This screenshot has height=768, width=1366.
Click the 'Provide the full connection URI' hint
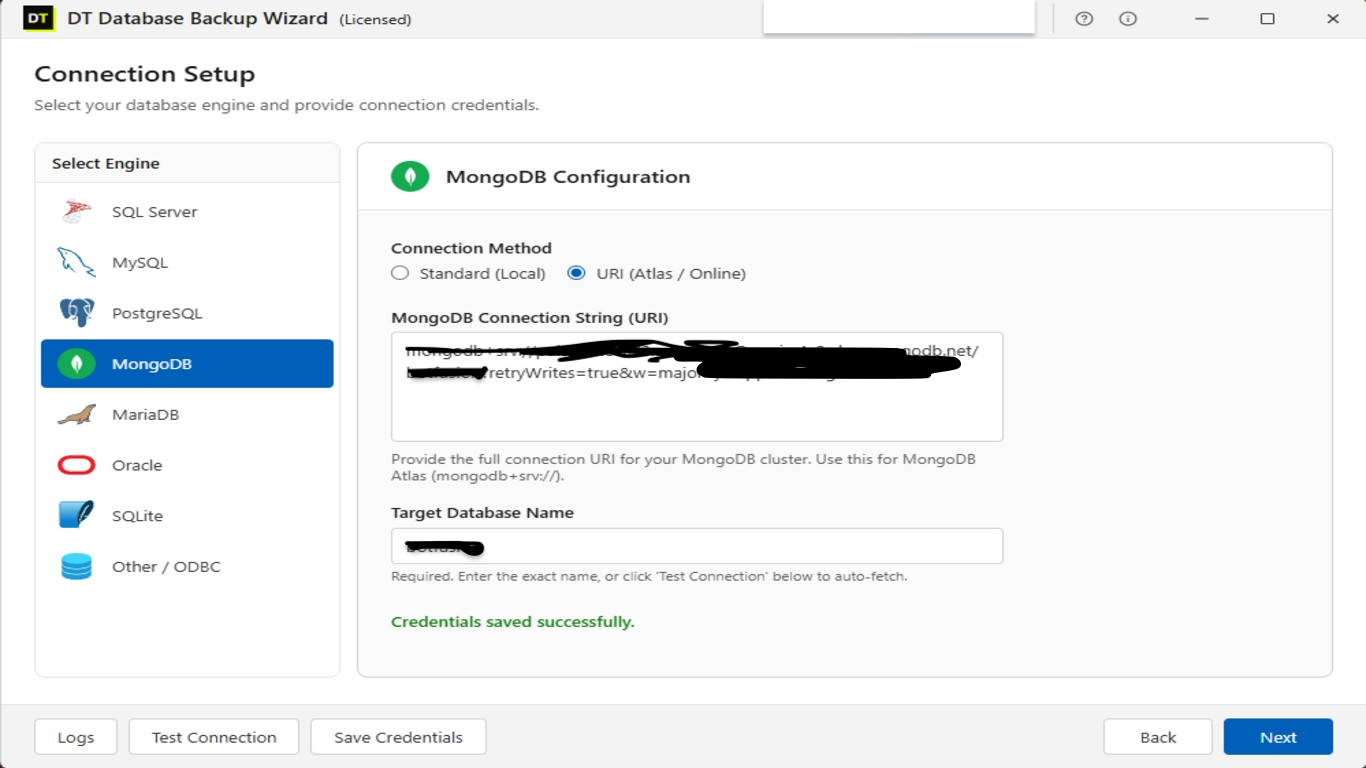click(683, 467)
